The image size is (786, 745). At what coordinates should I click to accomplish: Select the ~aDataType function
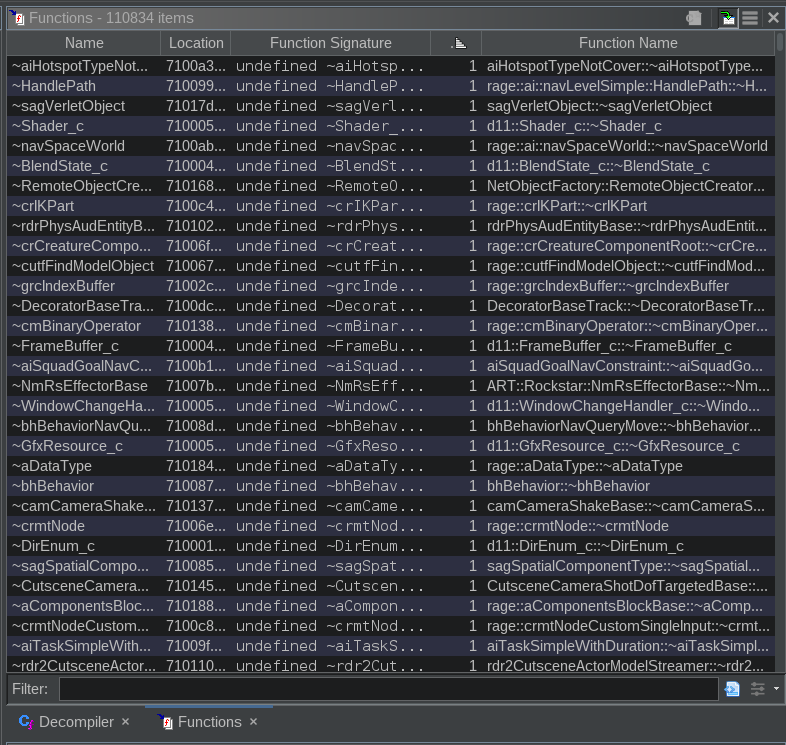coord(391,466)
